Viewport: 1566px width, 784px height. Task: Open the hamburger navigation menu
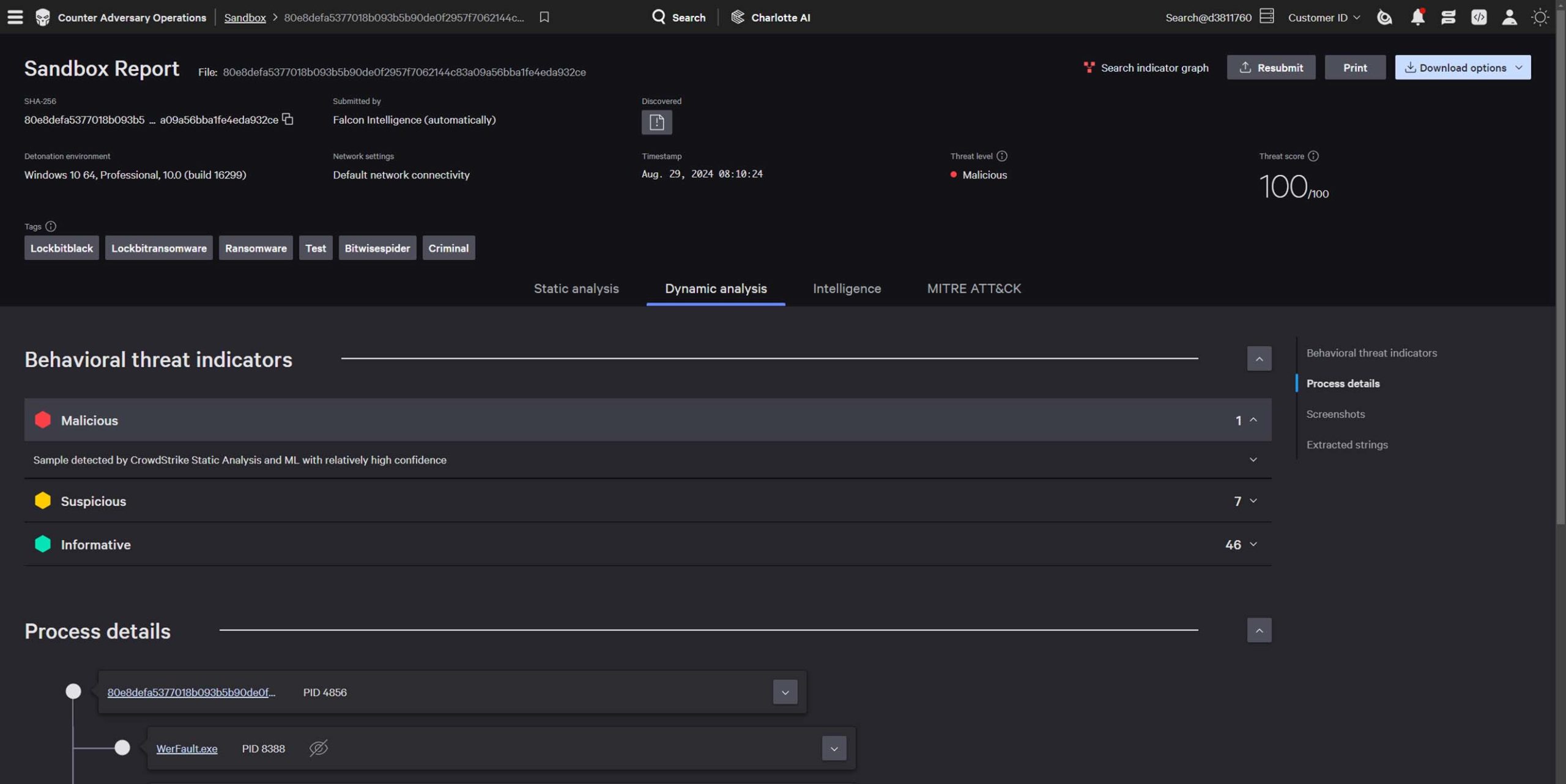point(15,17)
